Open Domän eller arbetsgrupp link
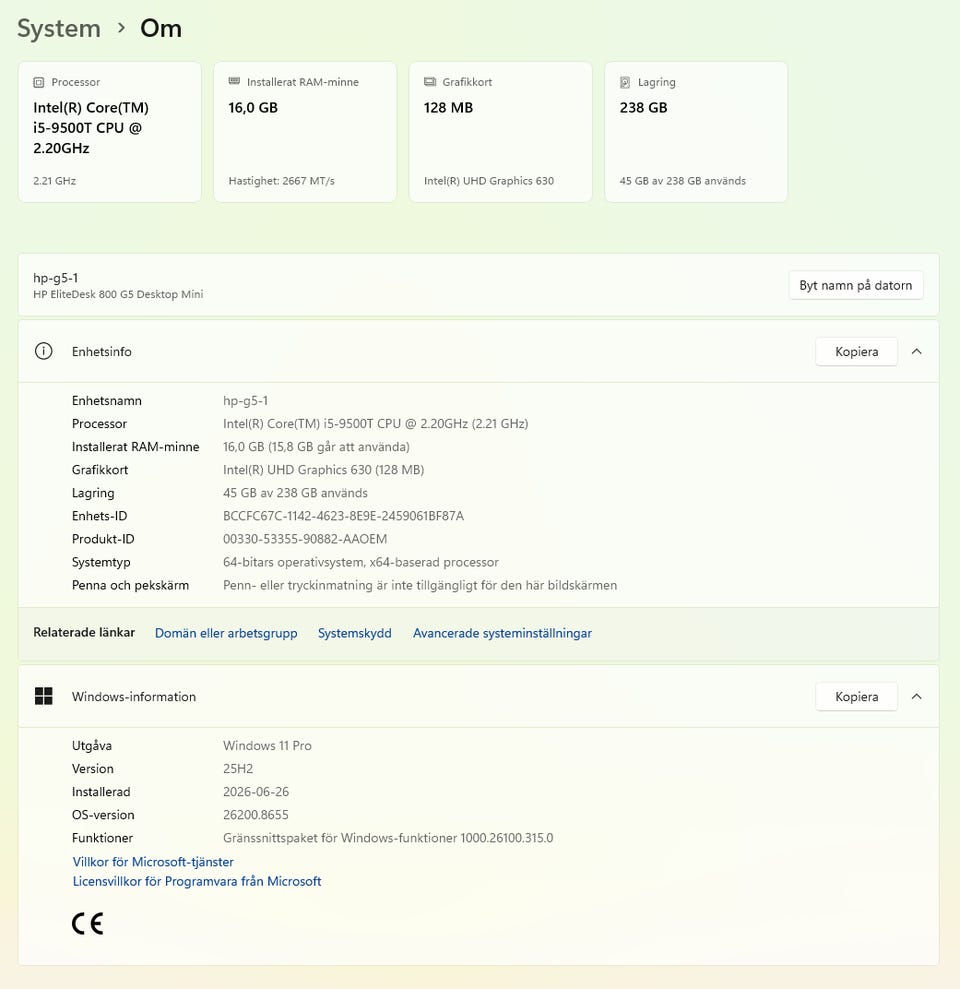The image size is (960, 989). pos(226,633)
